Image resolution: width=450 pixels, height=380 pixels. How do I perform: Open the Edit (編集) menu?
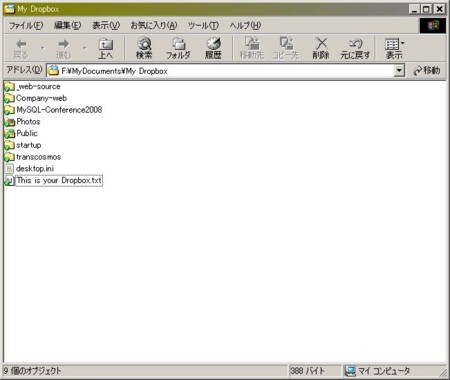[68, 25]
